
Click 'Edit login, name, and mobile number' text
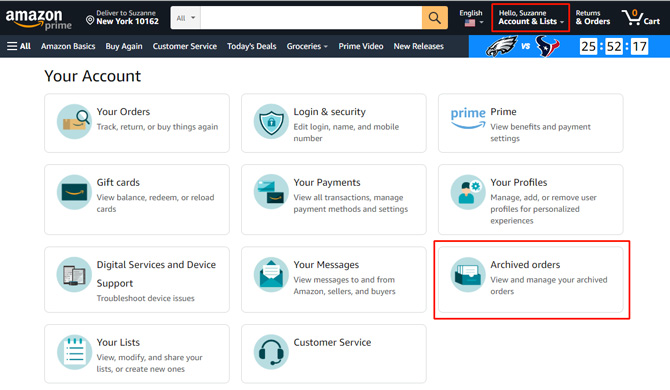(x=346, y=132)
